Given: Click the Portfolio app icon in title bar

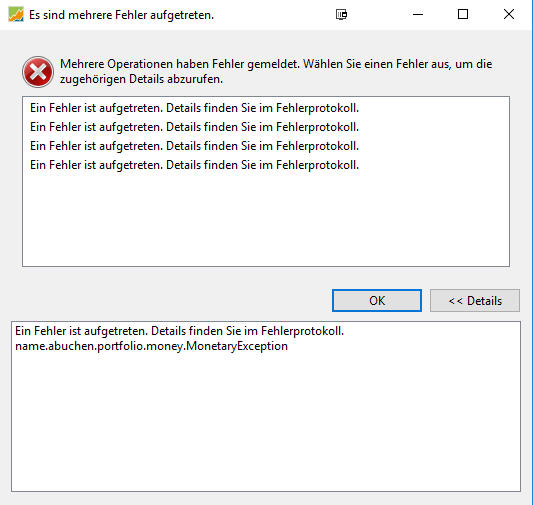Looking at the screenshot, I should point(16,15).
